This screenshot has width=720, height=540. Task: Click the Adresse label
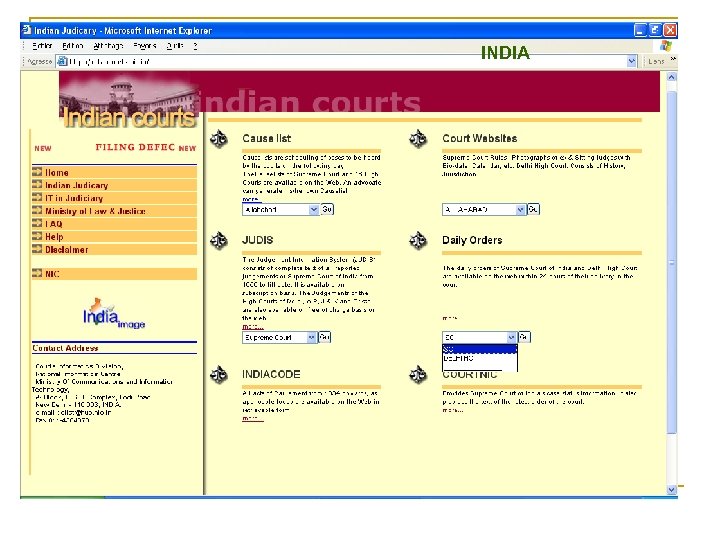pos(39,61)
